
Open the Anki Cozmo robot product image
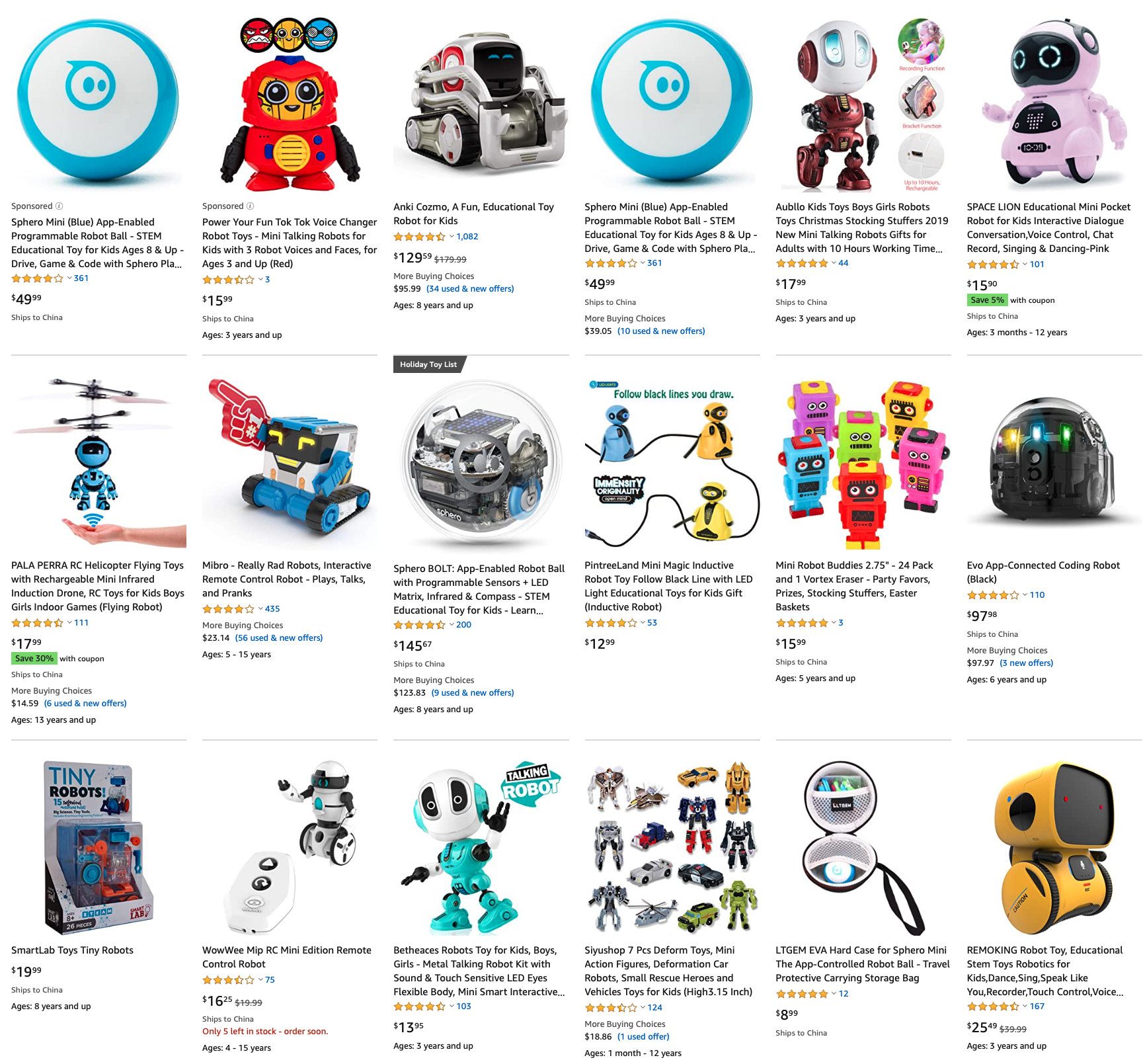click(481, 104)
